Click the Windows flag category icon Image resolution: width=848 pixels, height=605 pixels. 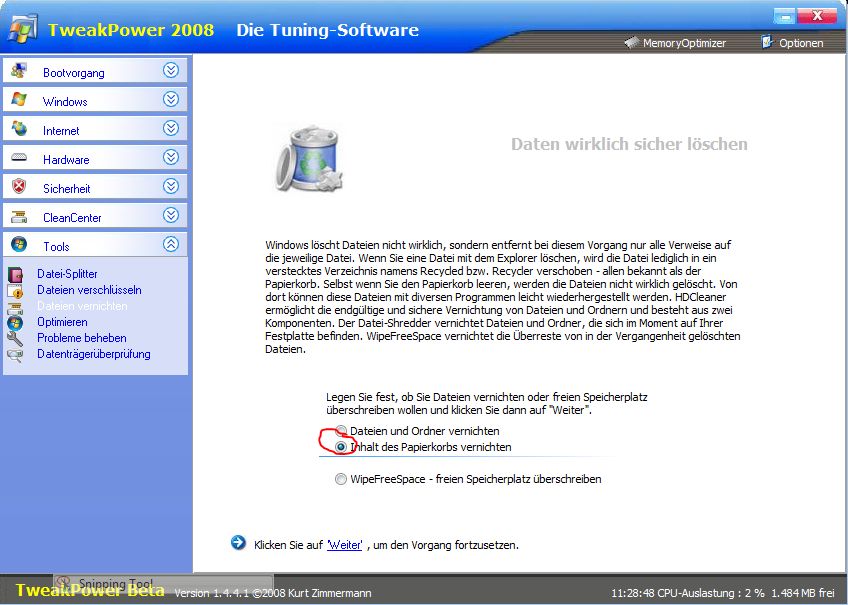[x=19, y=99]
